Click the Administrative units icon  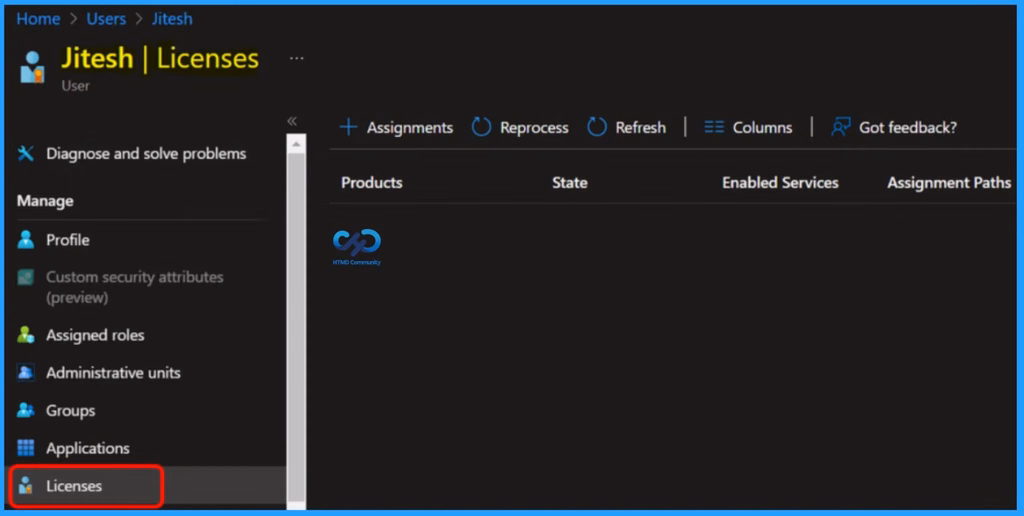coord(25,373)
